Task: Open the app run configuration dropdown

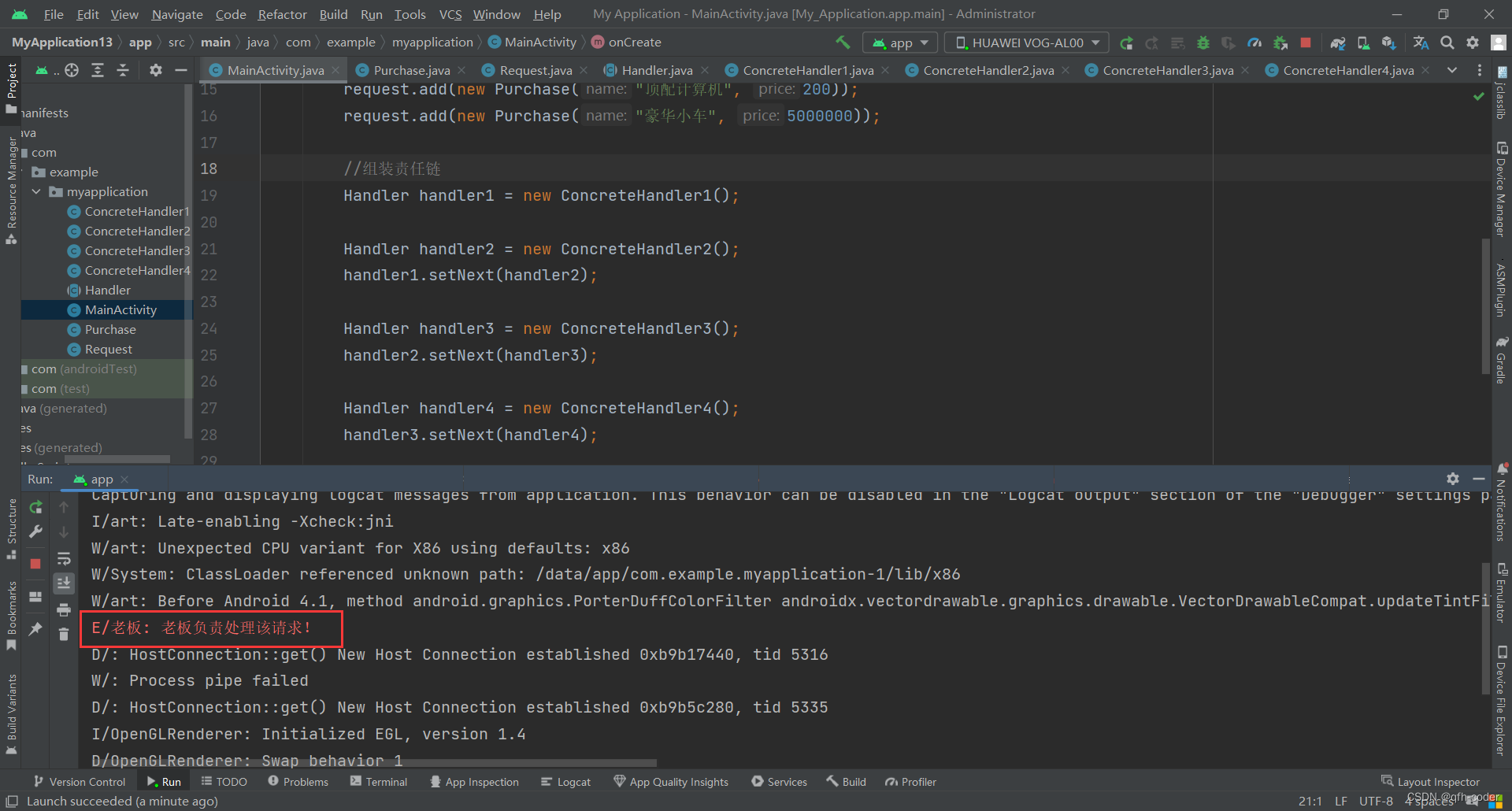Action: pyautogui.click(x=900, y=43)
